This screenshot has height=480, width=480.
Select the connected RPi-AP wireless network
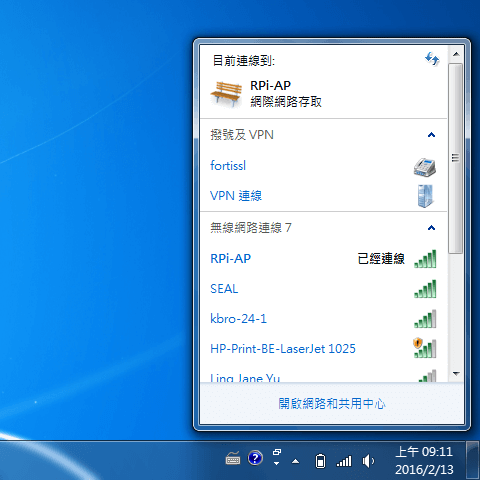click(323, 259)
